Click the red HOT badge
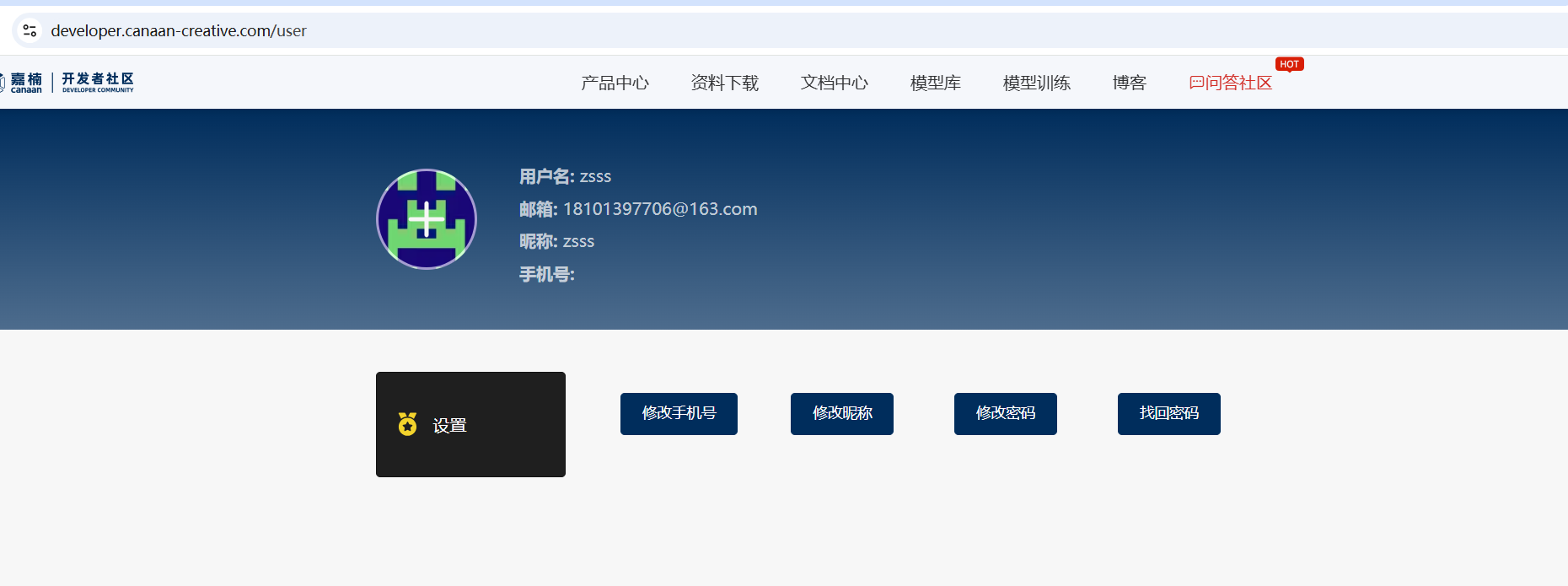Screen dimensions: 1568x586 click(1289, 64)
